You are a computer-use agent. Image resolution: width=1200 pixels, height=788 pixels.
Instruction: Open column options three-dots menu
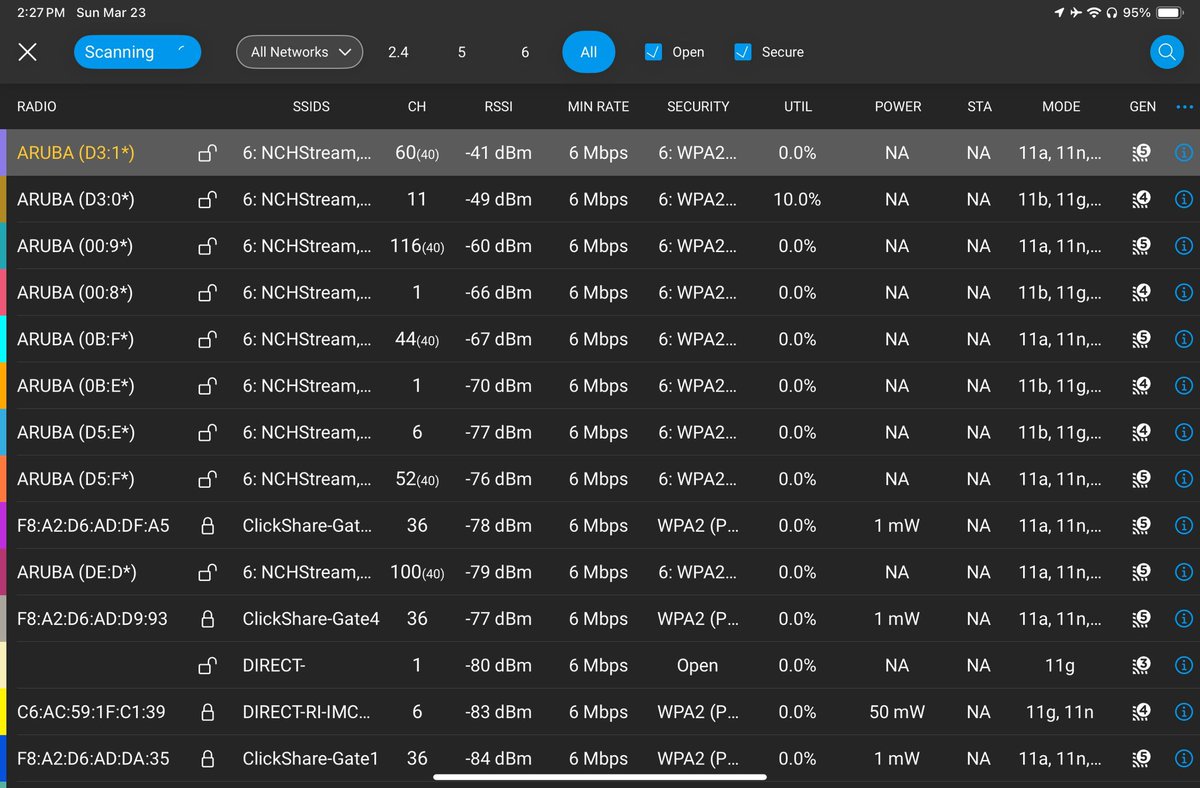[1185, 106]
